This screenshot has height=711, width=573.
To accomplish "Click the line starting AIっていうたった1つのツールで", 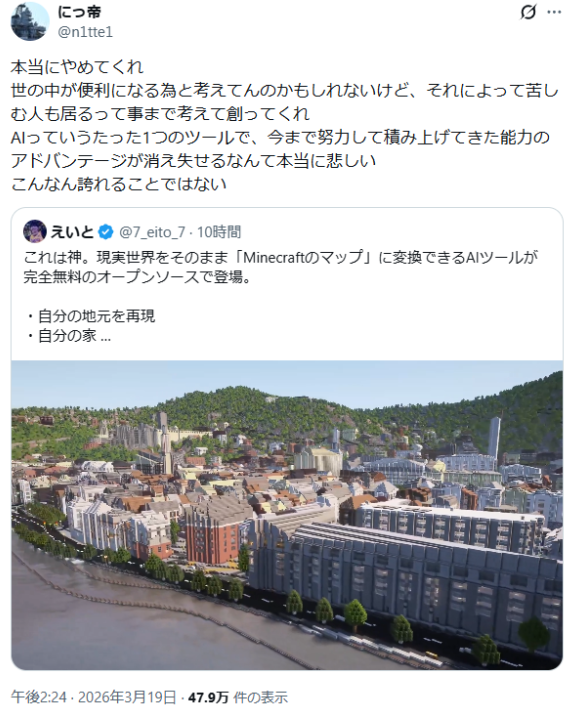I will click(x=280, y=137).
